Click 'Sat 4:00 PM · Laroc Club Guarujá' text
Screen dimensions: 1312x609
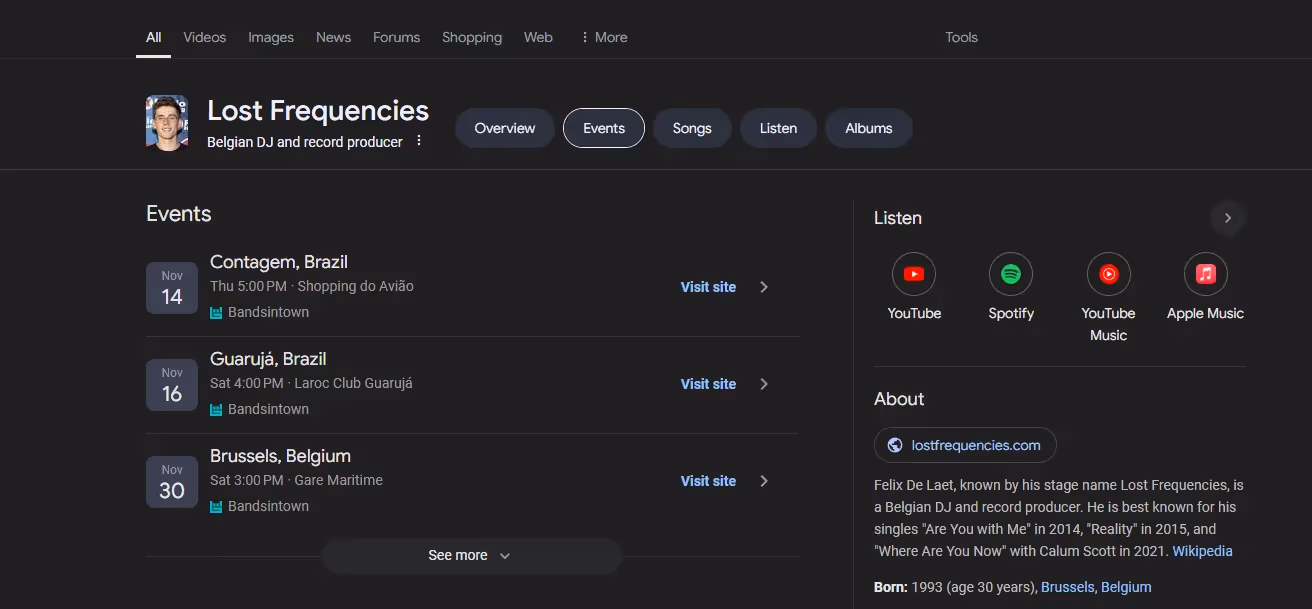pos(311,383)
